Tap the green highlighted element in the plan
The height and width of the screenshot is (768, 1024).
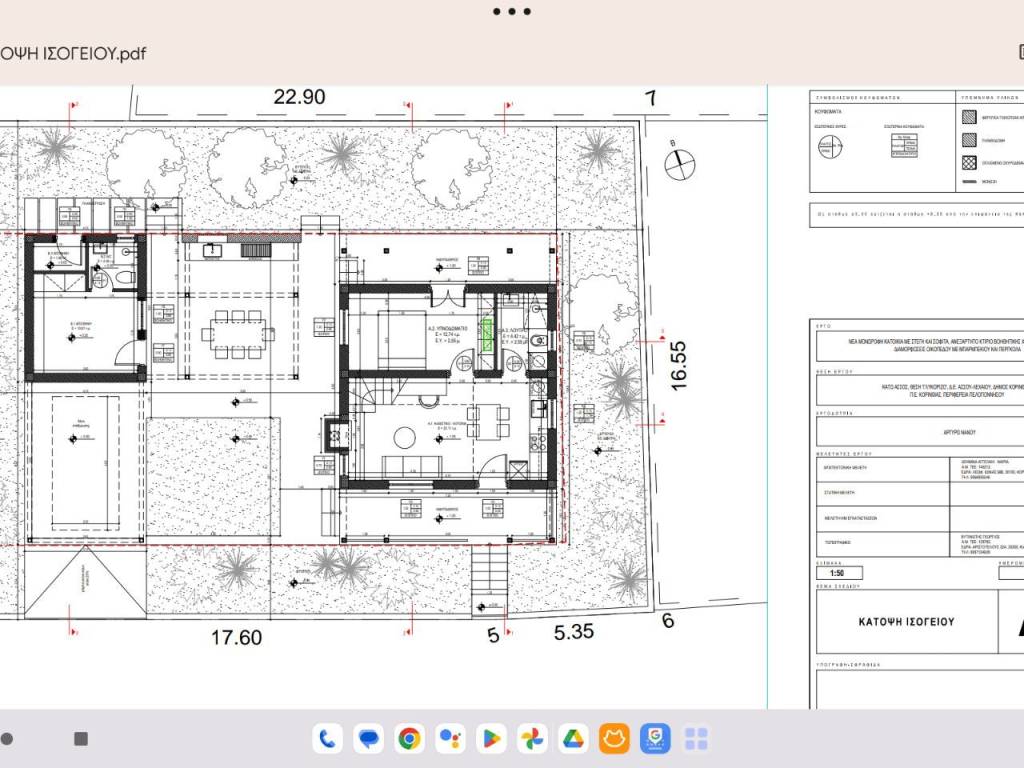point(488,334)
